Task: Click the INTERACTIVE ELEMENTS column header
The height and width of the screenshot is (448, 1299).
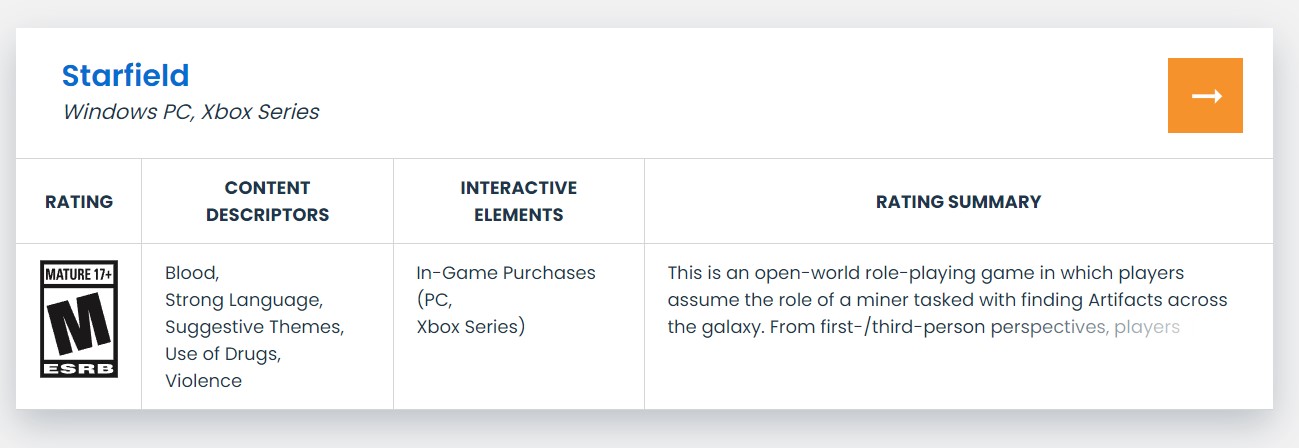Action: [x=518, y=201]
